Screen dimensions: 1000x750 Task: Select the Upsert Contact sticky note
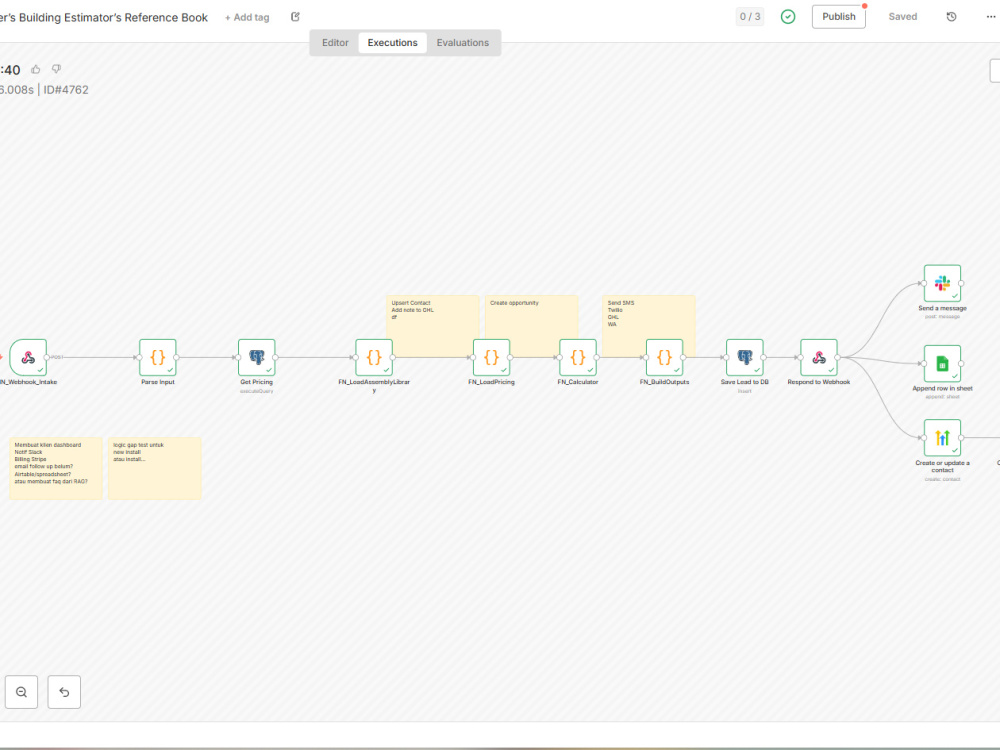coord(432,317)
